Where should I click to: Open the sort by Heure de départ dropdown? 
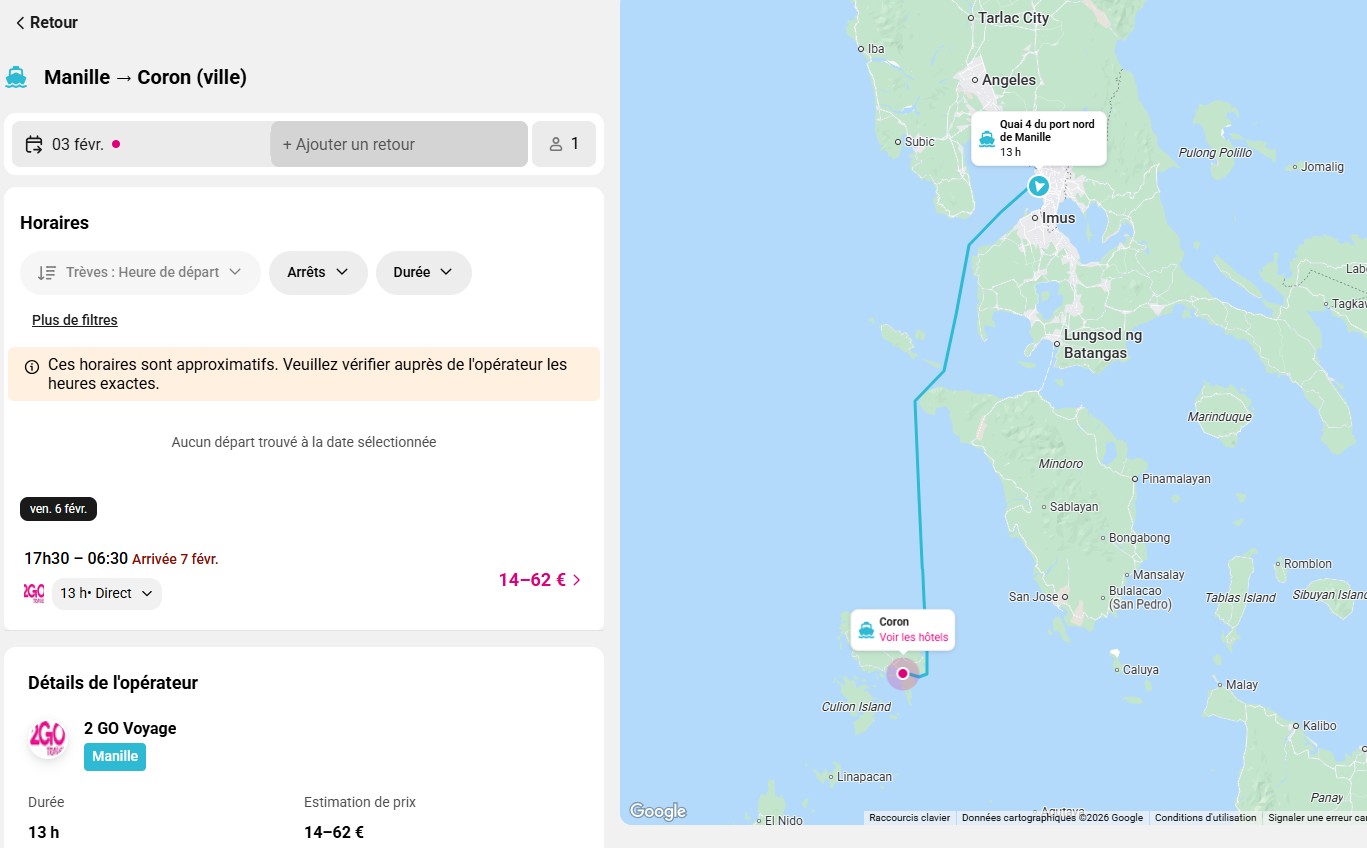(140, 272)
